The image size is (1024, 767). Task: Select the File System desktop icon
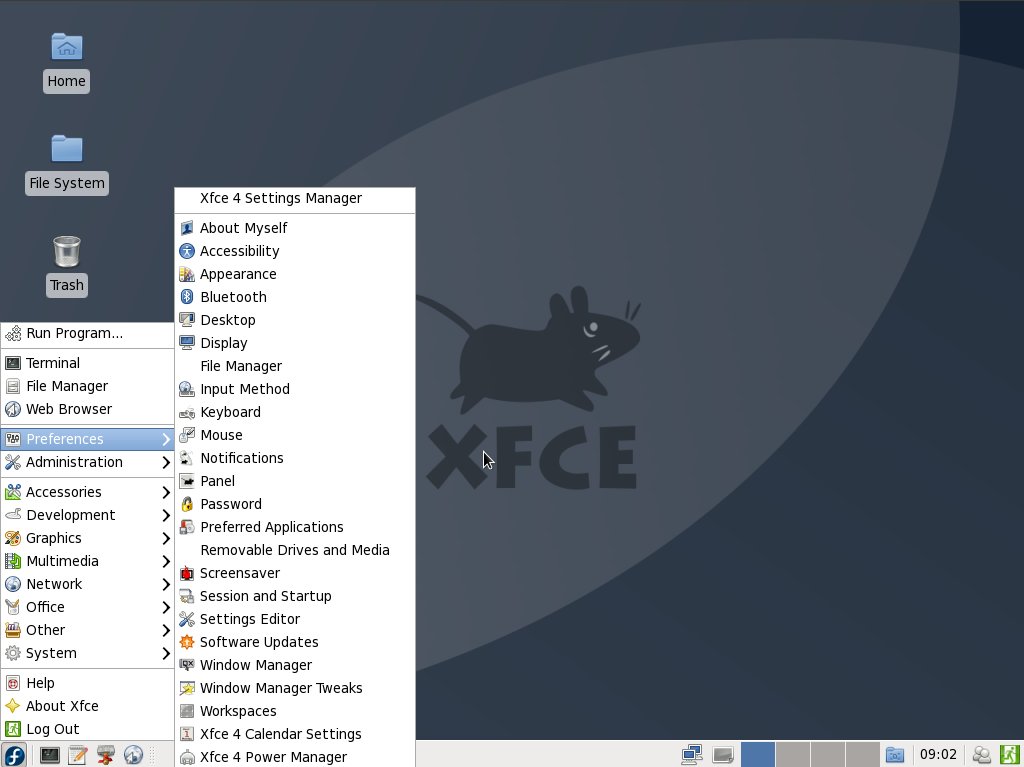tap(67, 149)
